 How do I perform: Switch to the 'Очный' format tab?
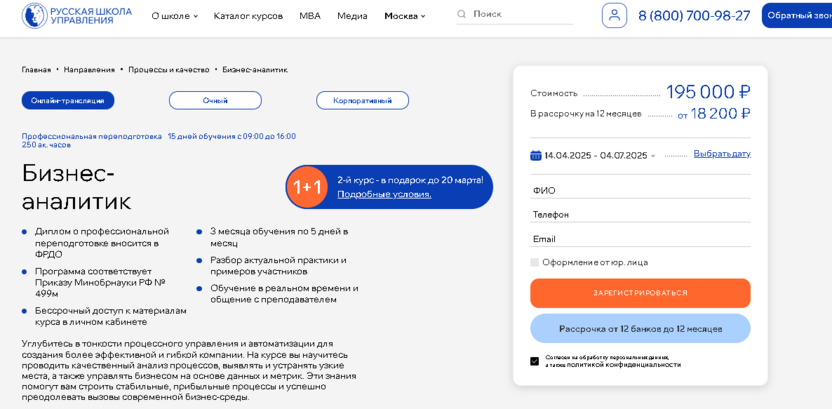pyautogui.click(x=215, y=100)
